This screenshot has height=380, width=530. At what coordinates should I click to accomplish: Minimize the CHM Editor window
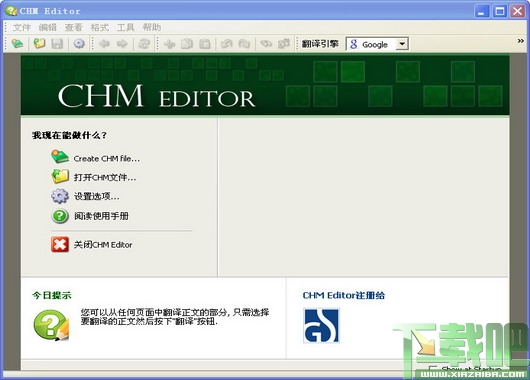click(482, 11)
